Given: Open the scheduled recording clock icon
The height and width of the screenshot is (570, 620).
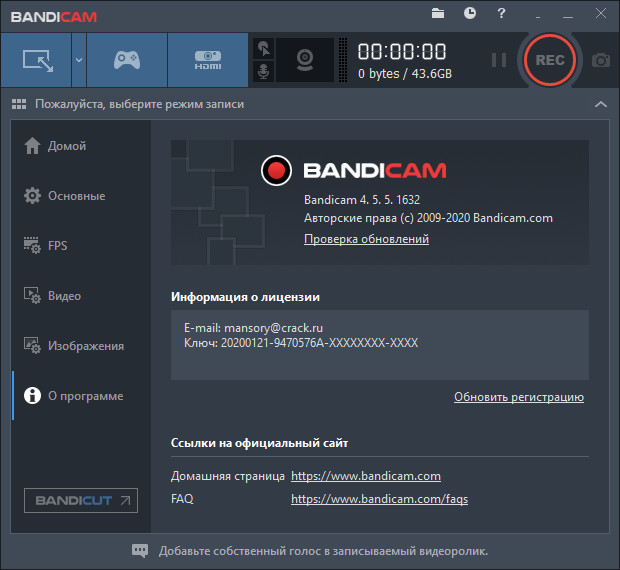Looking at the screenshot, I should point(470,13).
